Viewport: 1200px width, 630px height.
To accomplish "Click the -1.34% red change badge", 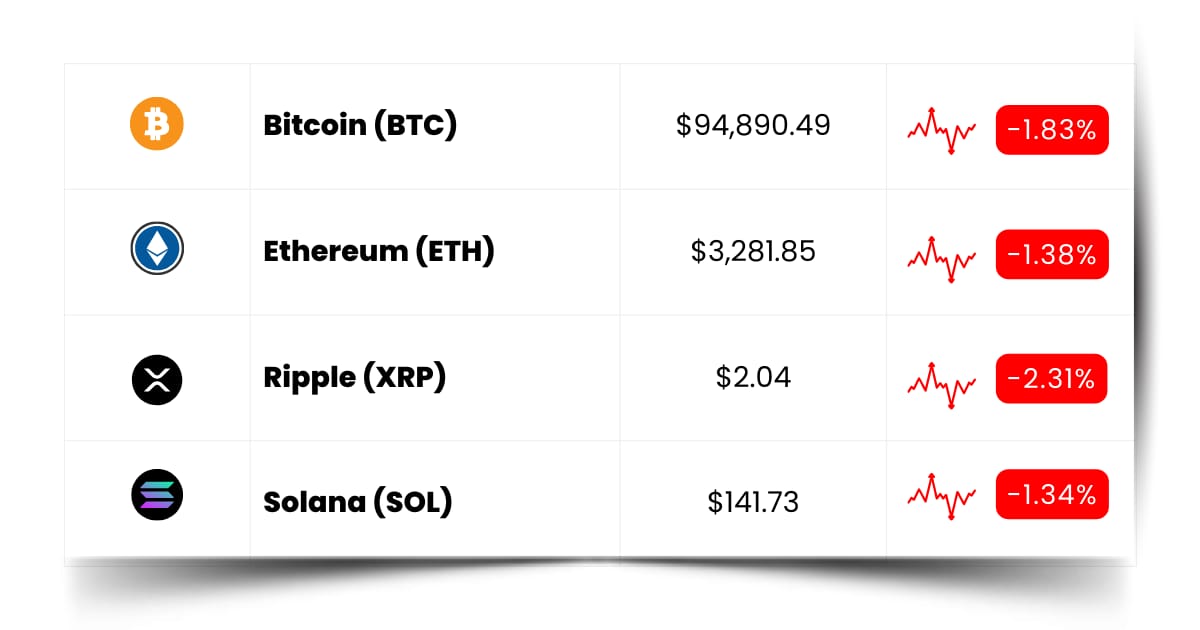I will click(1051, 494).
